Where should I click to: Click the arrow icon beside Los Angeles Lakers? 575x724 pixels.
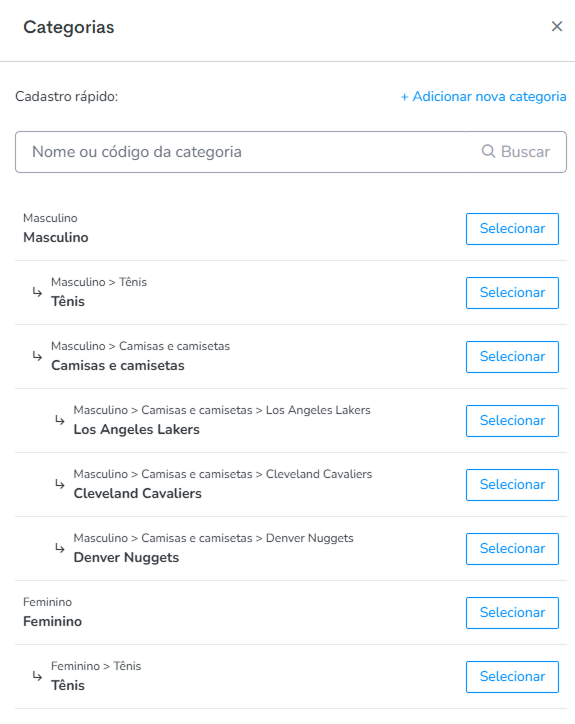pyautogui.click(x=60, y=420)
